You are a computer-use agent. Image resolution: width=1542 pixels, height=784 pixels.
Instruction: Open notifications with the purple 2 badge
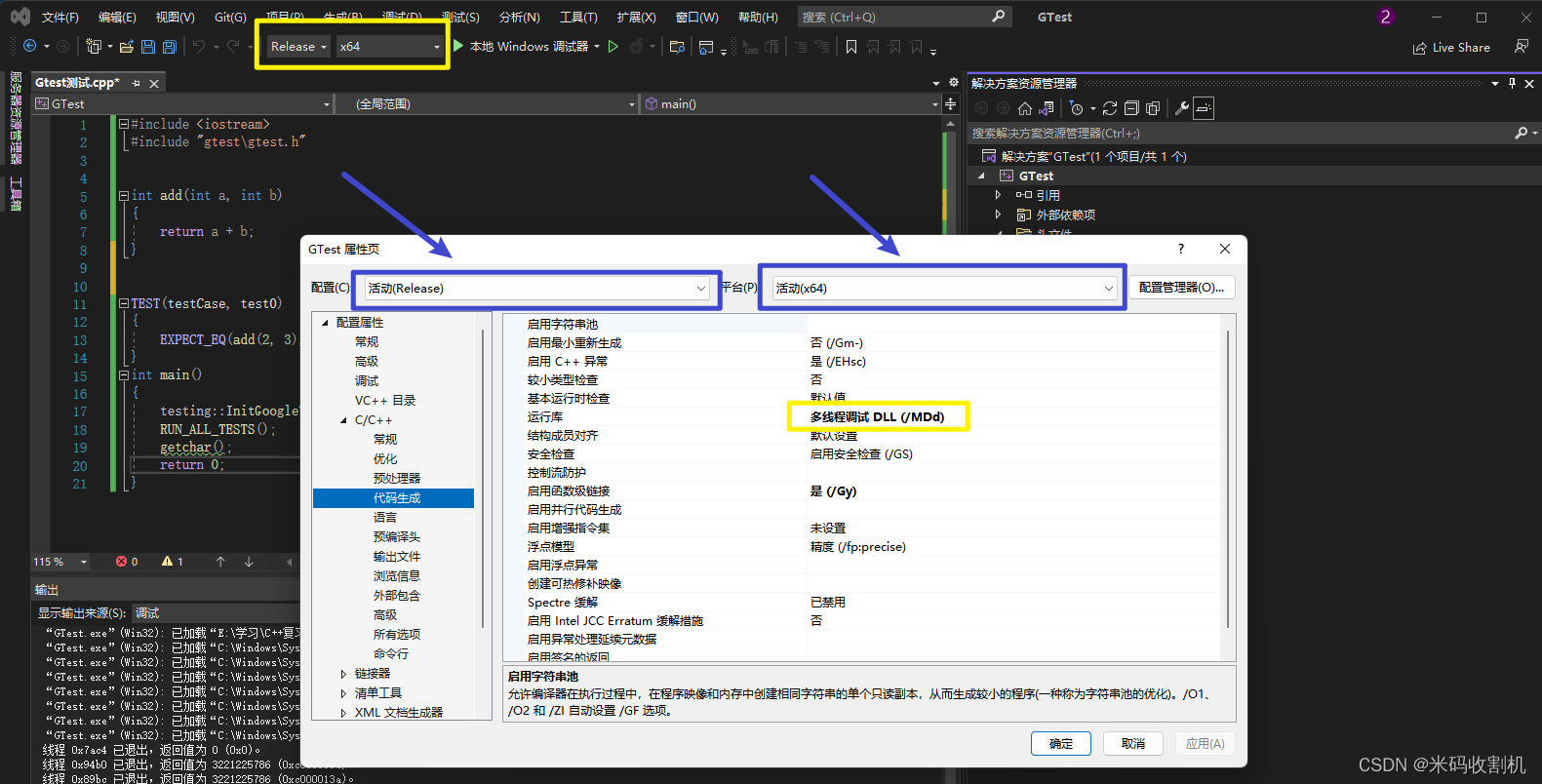[1385, 17]
